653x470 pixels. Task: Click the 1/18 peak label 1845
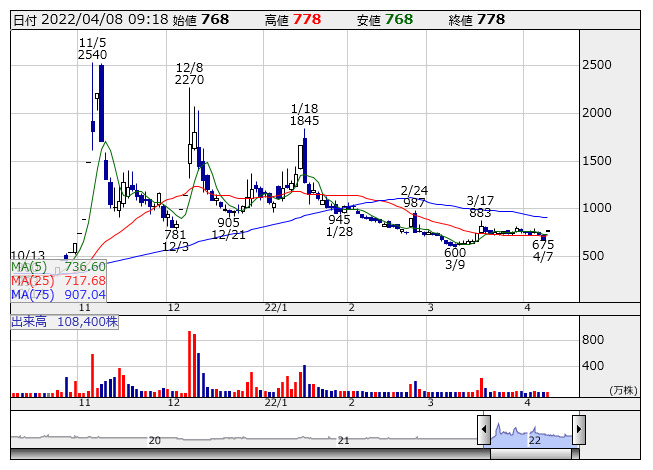point(304,120)
